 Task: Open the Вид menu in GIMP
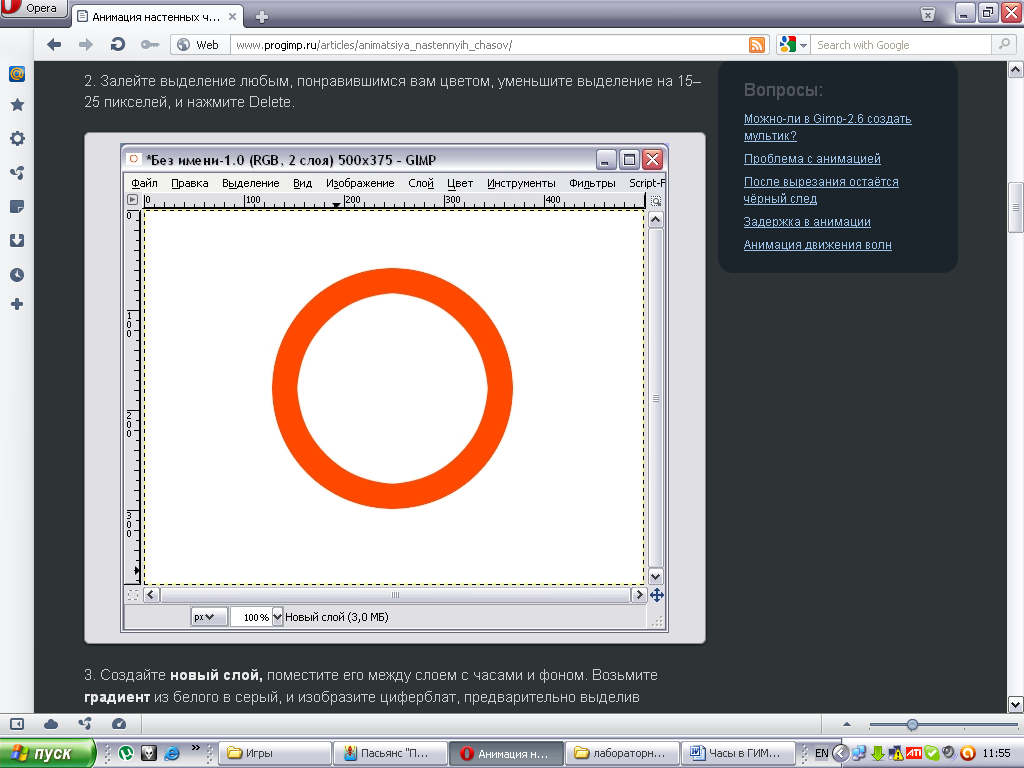pos(302,183)
